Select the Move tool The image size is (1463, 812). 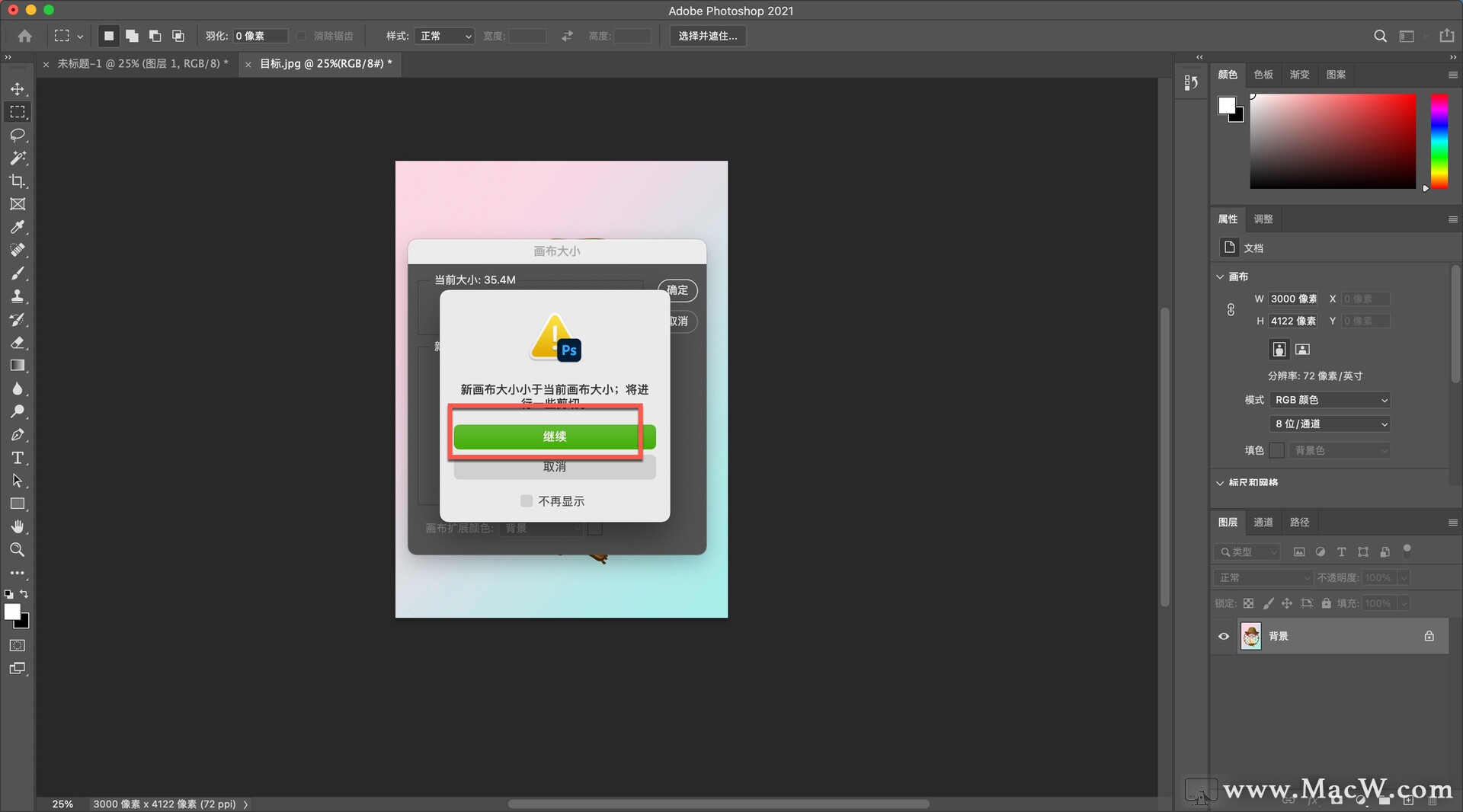(18, 89)
